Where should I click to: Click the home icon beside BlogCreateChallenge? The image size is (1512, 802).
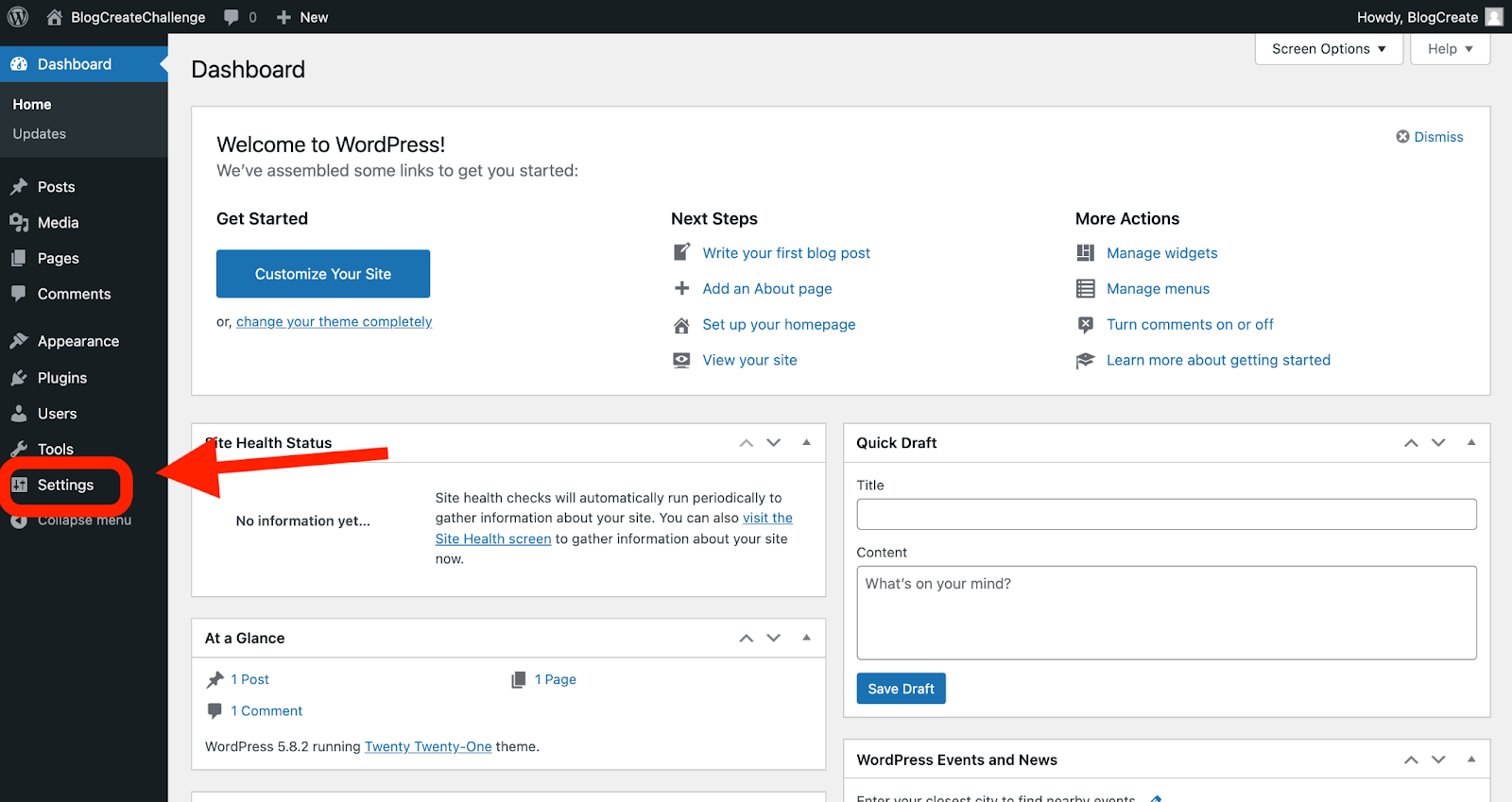(x=54, y=17)
